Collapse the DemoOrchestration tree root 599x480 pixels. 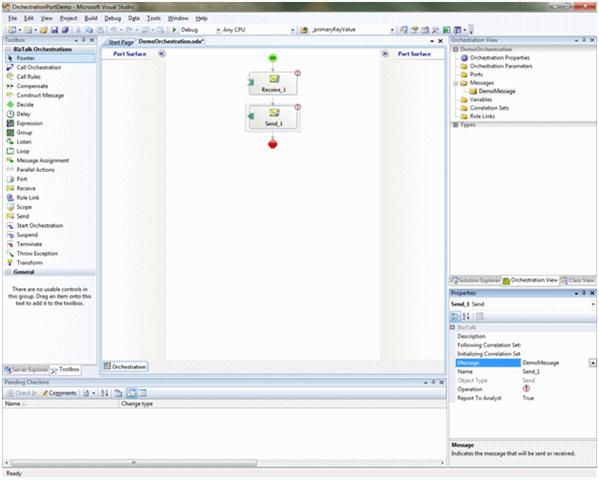point(455,49)
